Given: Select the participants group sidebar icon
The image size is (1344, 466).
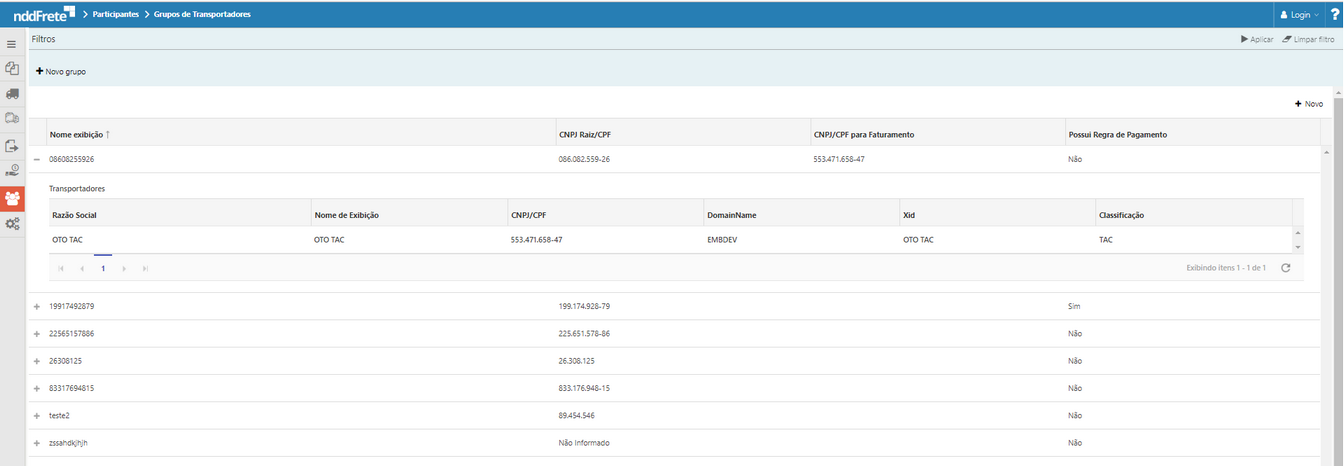Looking at the screenshot, I should coord(12,197).
